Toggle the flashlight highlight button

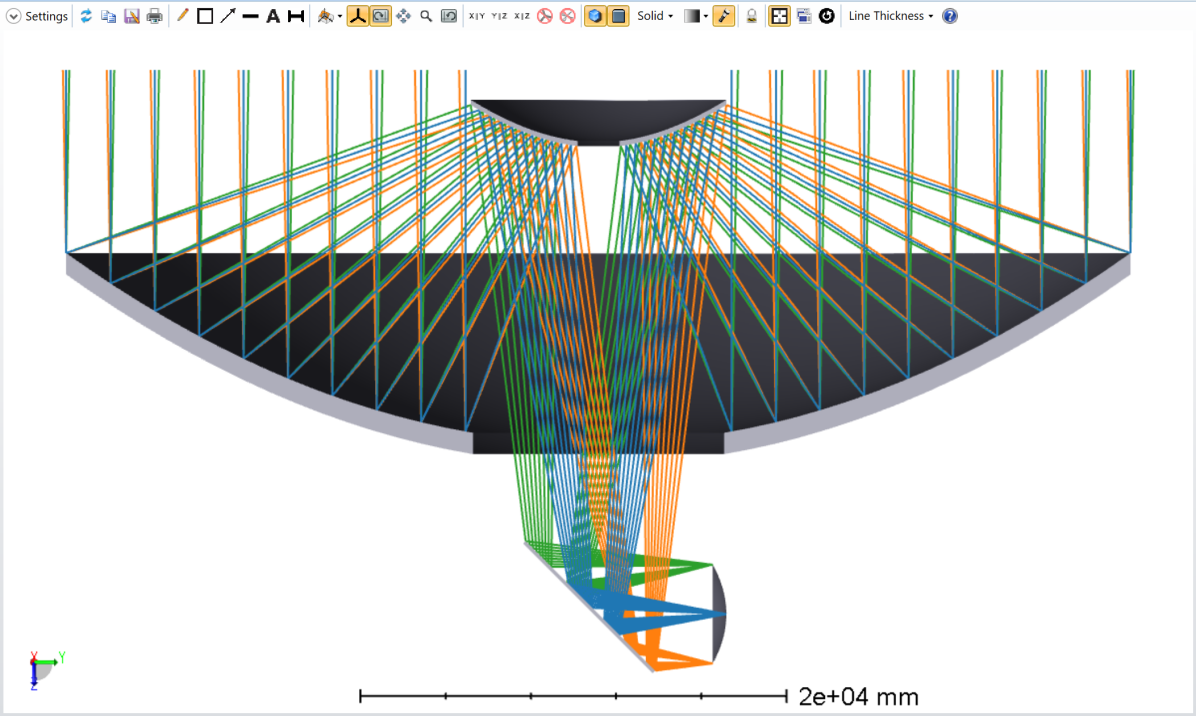point(723,16)
